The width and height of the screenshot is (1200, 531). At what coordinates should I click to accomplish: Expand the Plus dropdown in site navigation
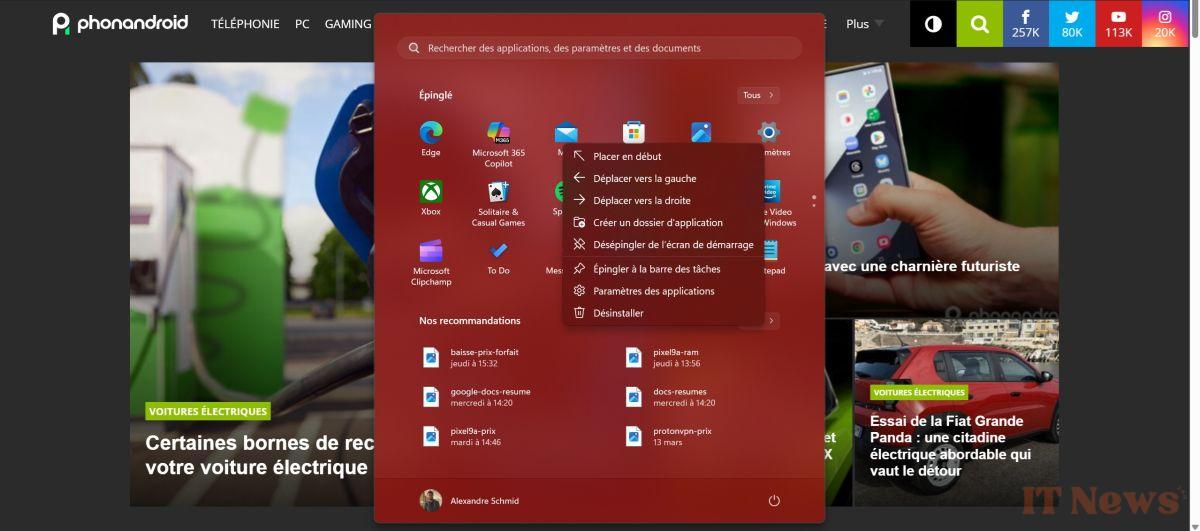(865, 23)
